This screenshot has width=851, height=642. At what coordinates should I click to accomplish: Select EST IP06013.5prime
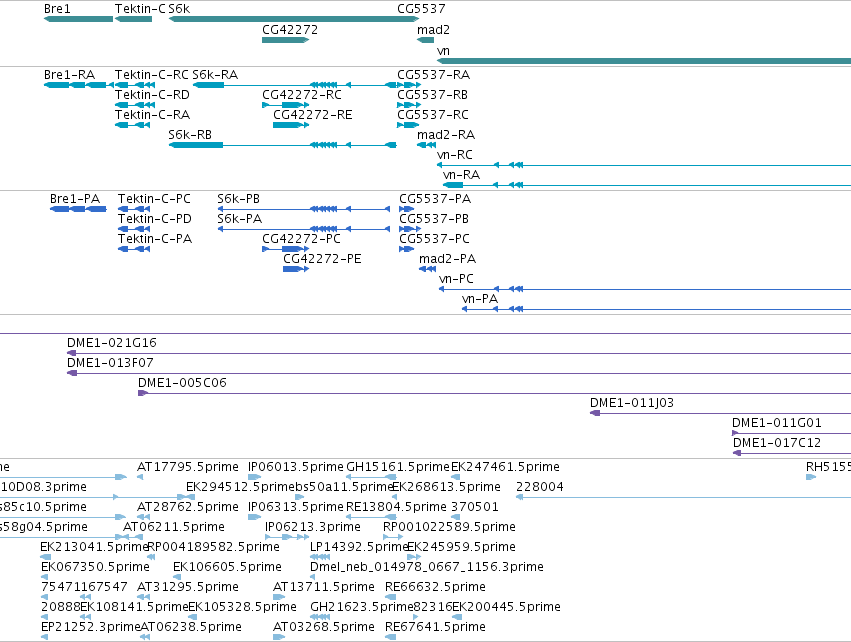pos(296,467)
